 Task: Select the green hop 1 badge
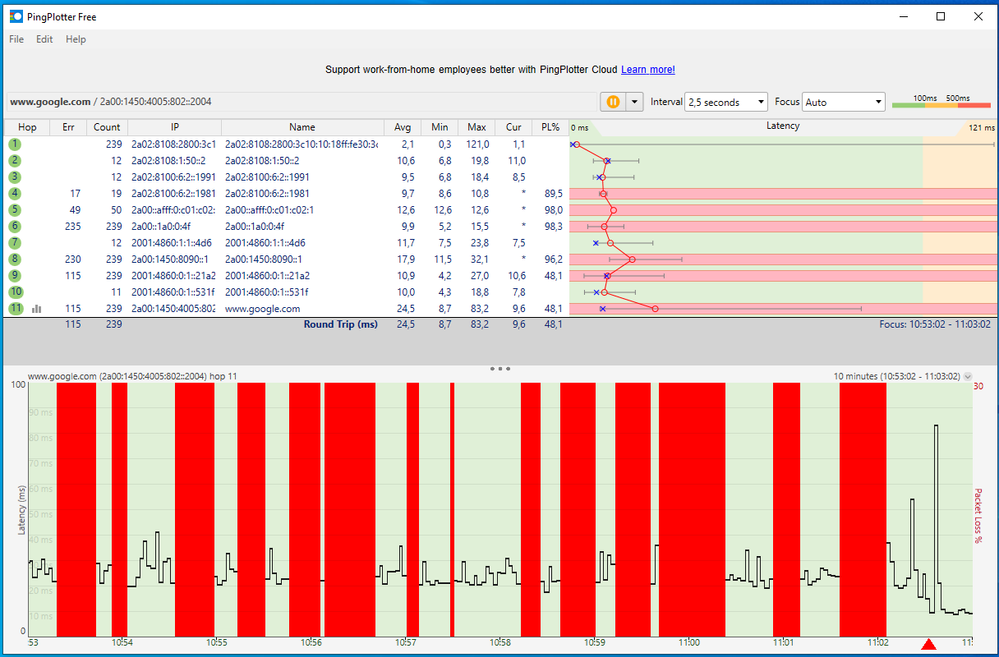click(x=13, y=144)
